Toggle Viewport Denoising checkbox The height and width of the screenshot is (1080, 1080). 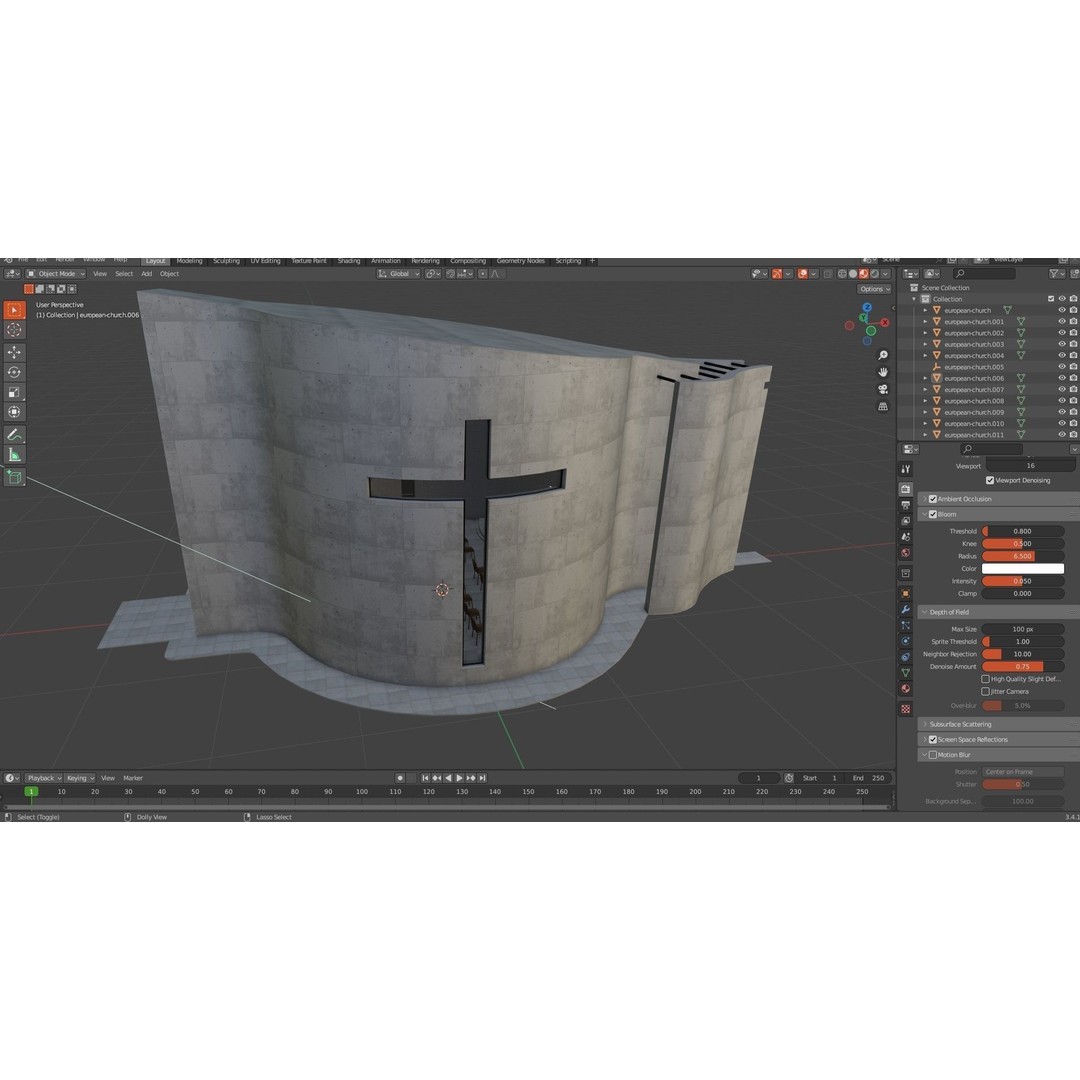click(990, 480)
